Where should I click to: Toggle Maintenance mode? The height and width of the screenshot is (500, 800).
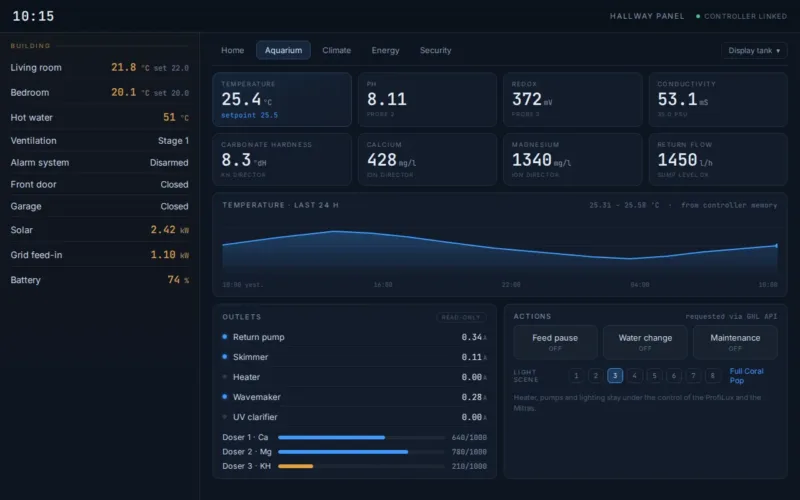735,342
